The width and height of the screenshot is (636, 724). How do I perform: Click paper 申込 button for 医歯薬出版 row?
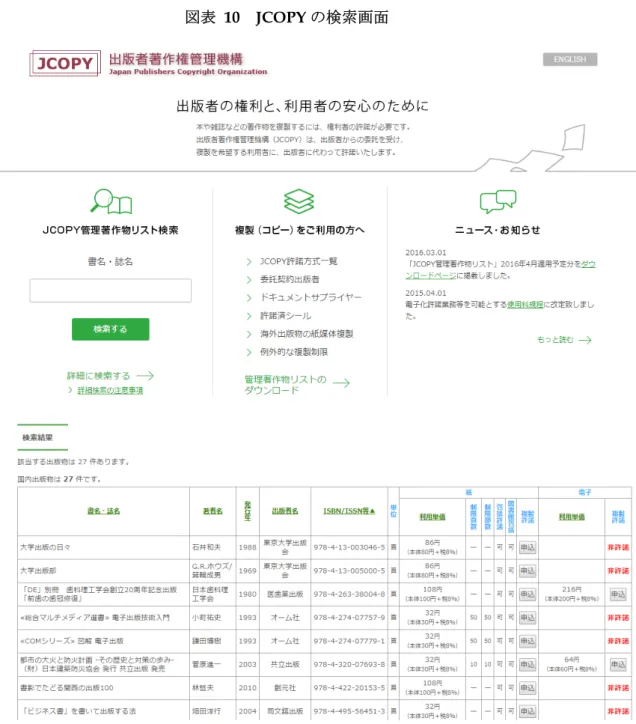click(527, 594)
